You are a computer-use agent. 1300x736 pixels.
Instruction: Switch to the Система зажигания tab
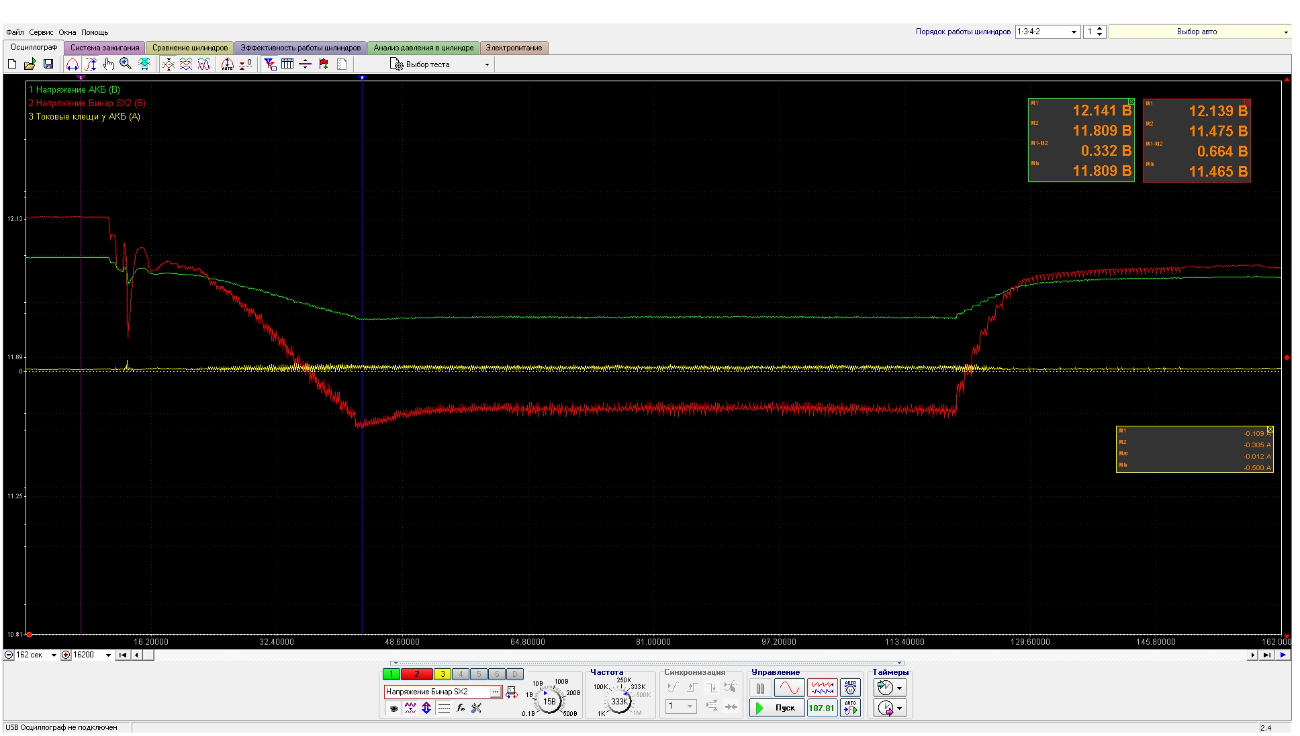[x=105, y=48]
